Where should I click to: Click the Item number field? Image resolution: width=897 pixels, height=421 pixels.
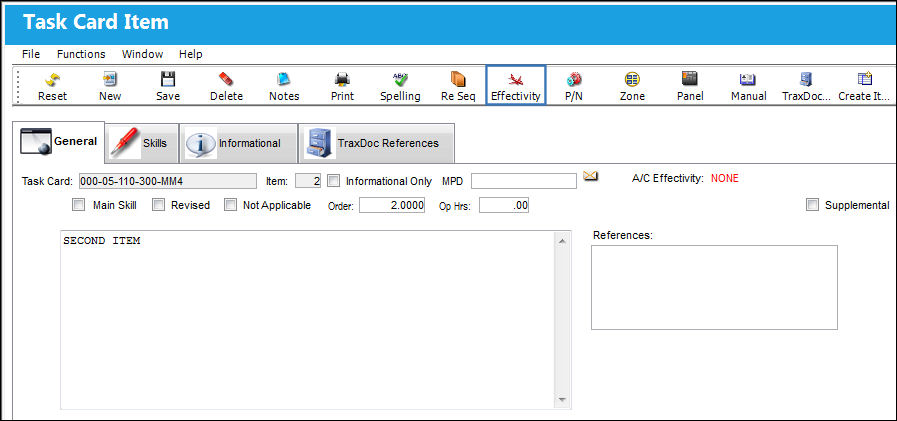[308, 181]
